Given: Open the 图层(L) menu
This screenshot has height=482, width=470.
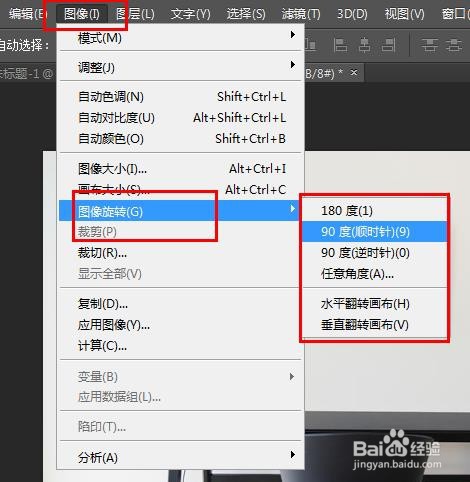Looking at the screenshot, I should tap(135, 14).
